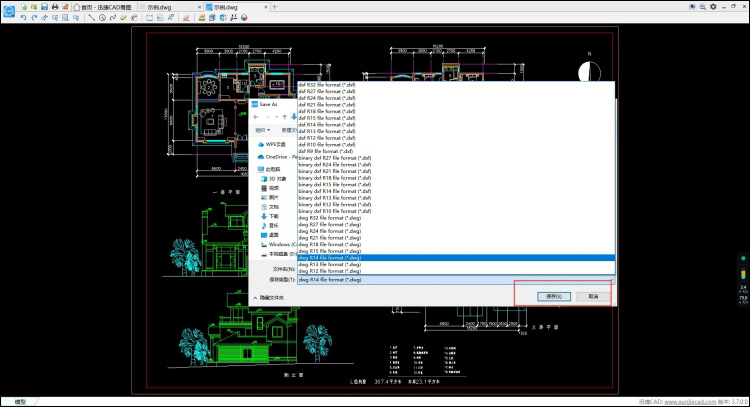Click the Undo arrow icon

pos(23,18)
